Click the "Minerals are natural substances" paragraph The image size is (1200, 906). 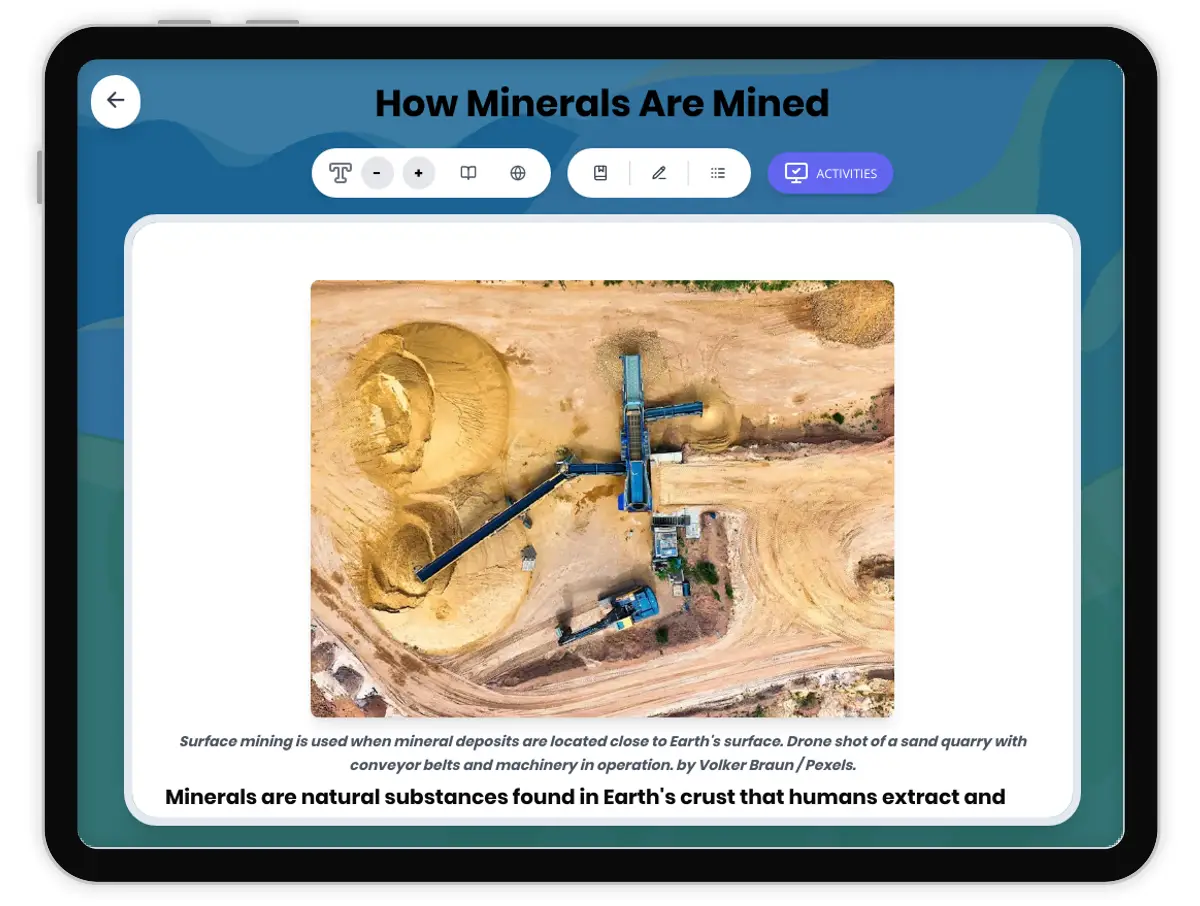click(x=585, y=797)
